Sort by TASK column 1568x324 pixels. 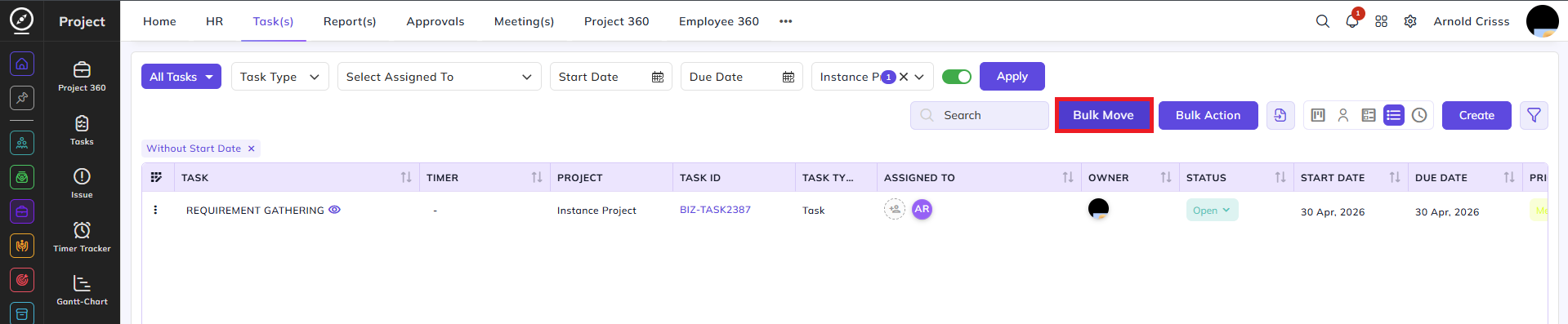coord(406,177)
